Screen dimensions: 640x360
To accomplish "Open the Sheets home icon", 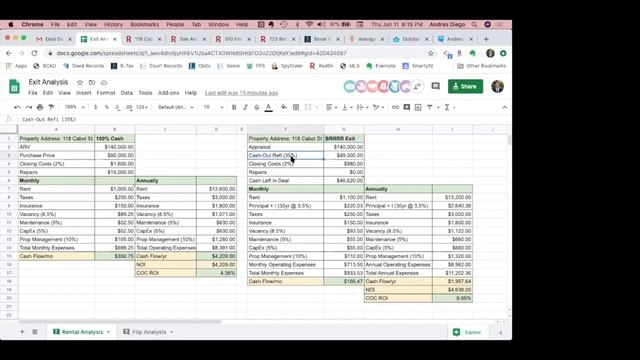I will point(14,87).
